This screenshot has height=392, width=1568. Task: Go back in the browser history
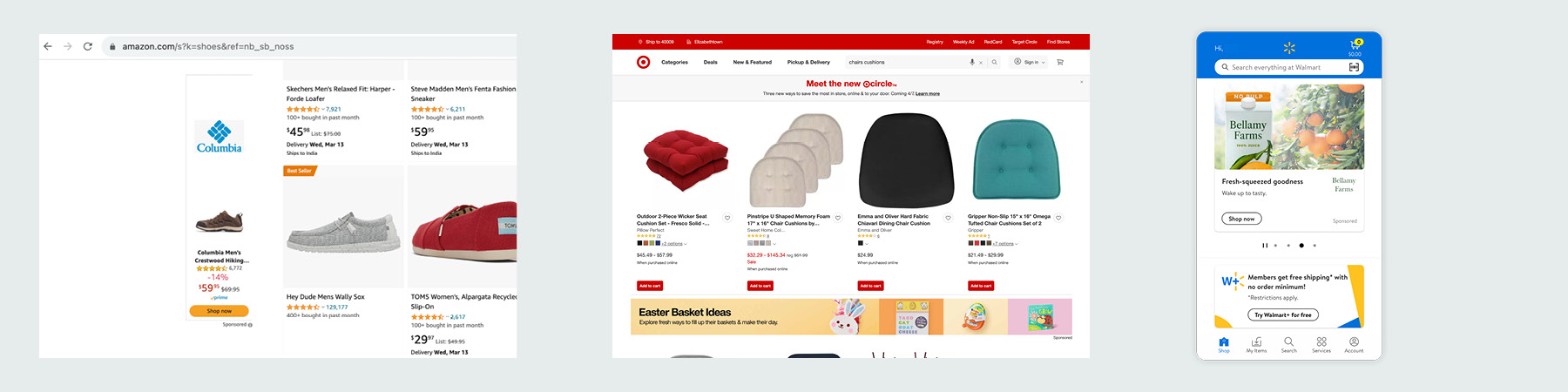click(x=48, y=46)
